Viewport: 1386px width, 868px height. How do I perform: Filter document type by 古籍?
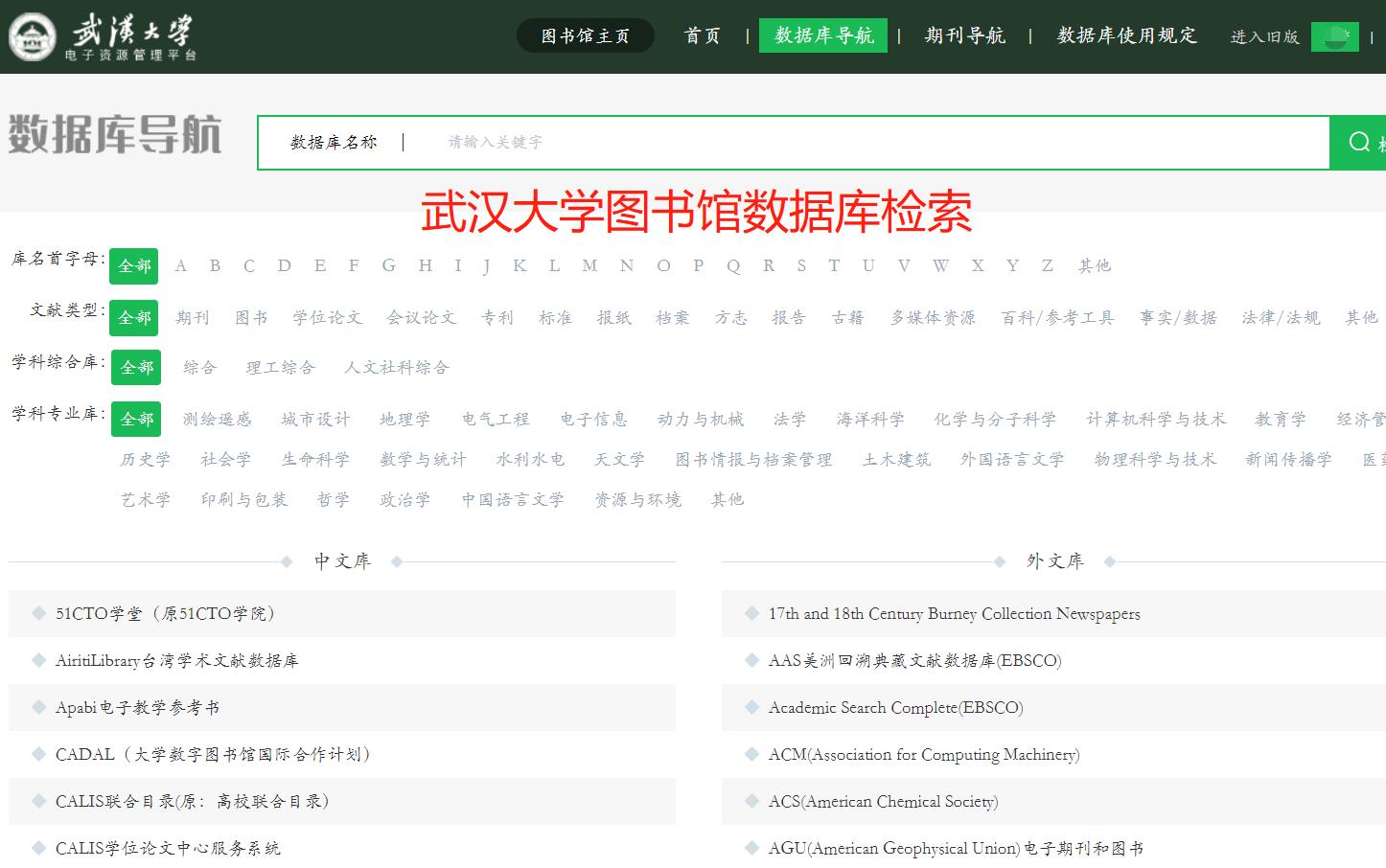pos(847,317)
